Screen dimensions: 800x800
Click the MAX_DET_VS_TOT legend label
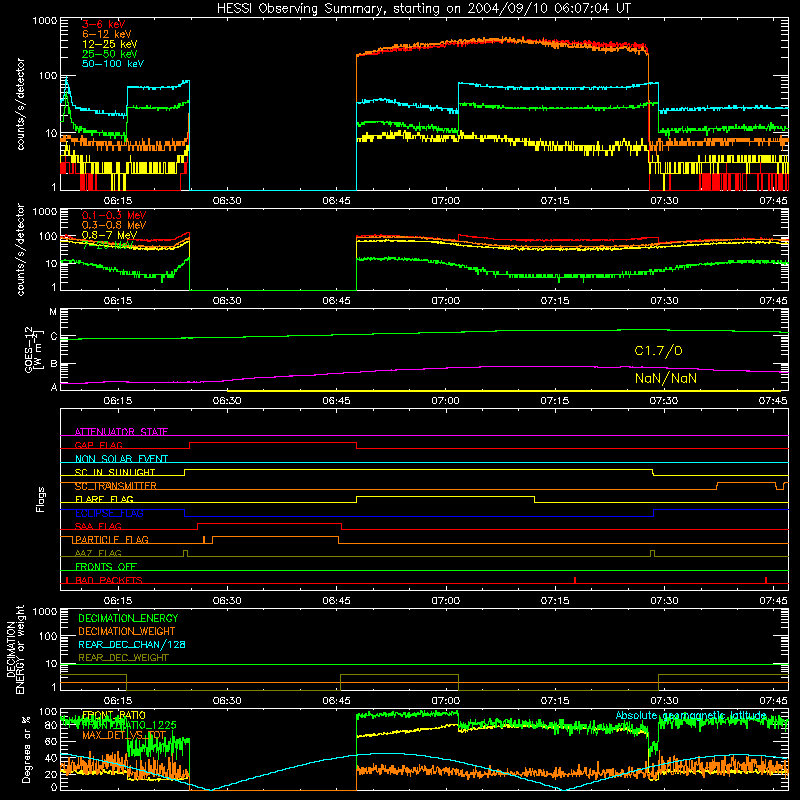(124, 735)
